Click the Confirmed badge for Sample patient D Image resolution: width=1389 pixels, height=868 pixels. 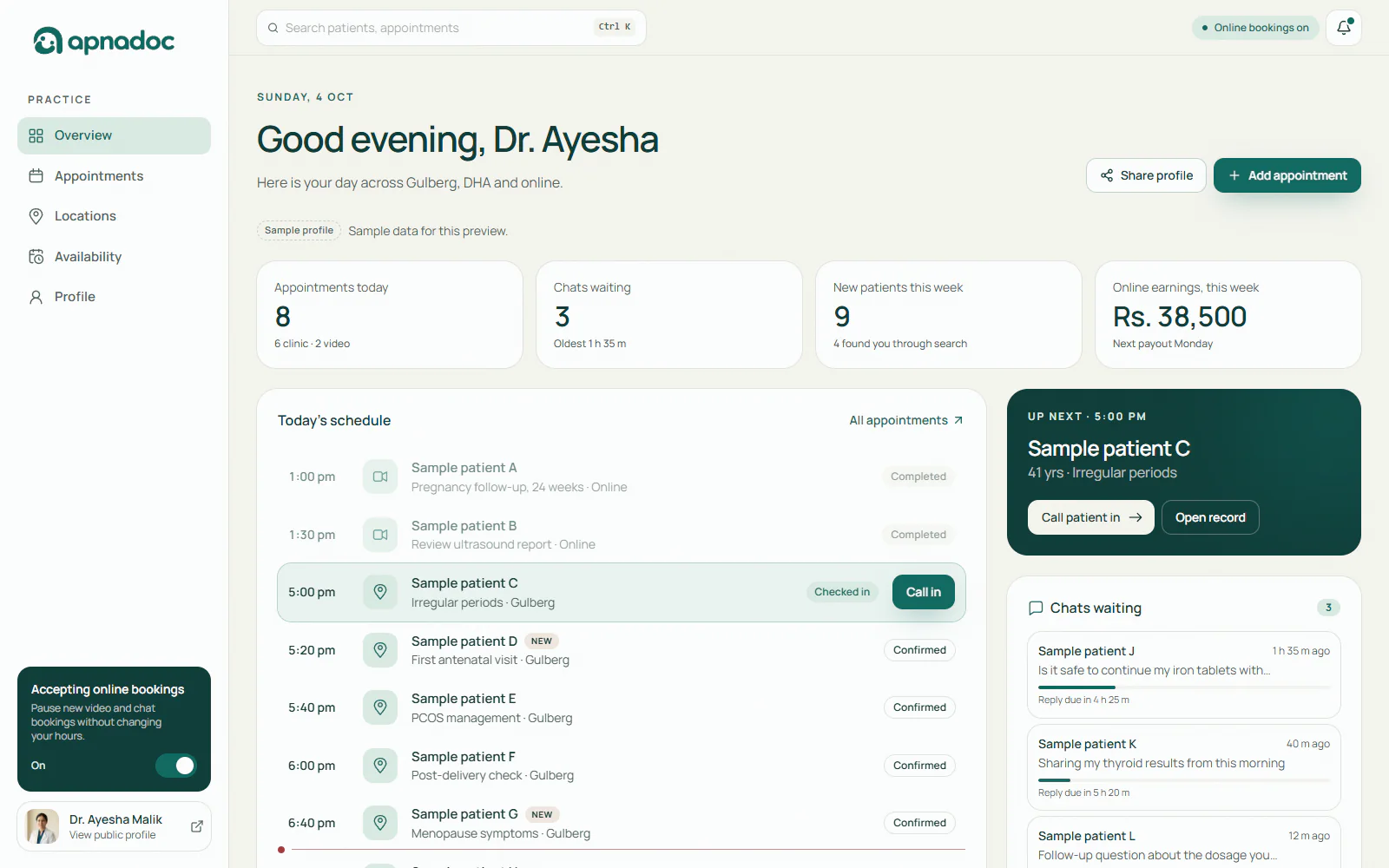[919, 650]
